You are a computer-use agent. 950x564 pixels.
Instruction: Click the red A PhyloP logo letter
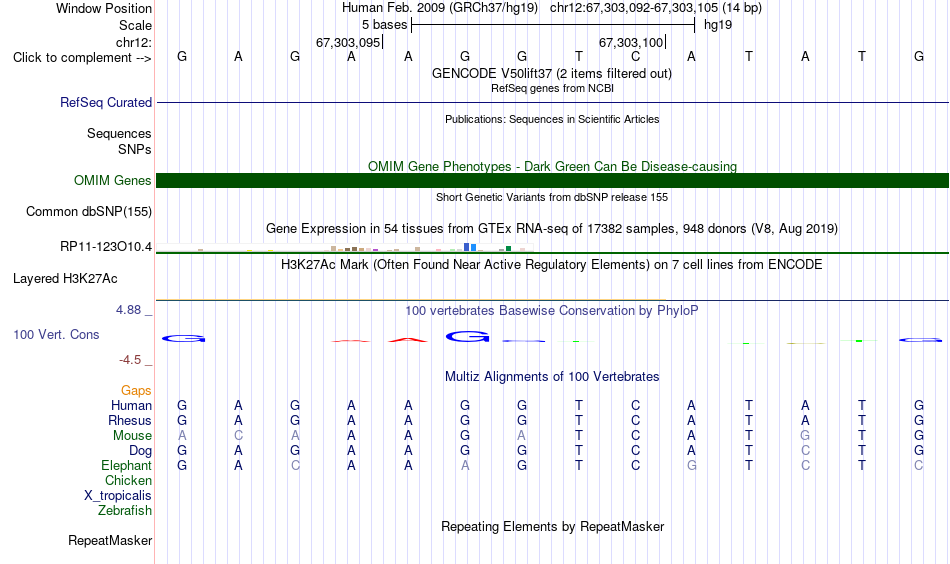408,340
